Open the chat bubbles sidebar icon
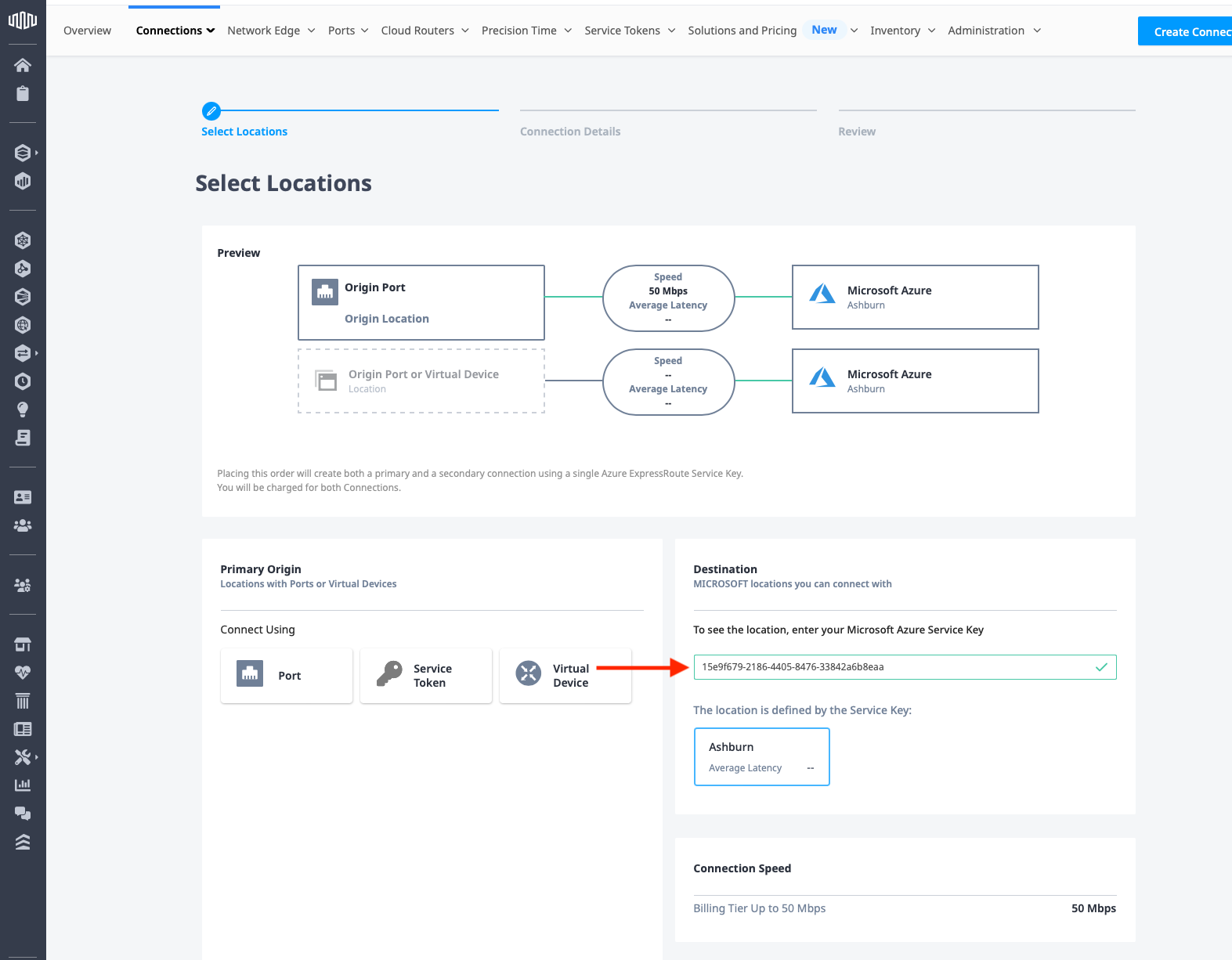This screenshot has width=1232, height=960. point(23,814)
